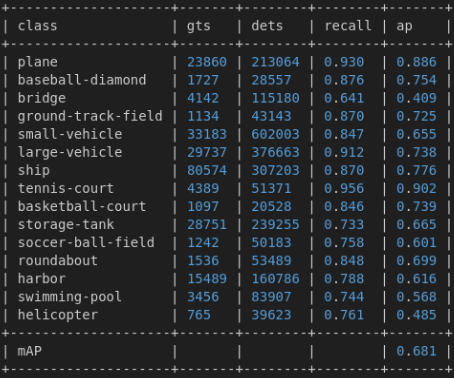Select the 'helicopter' class name

point(58,315)
